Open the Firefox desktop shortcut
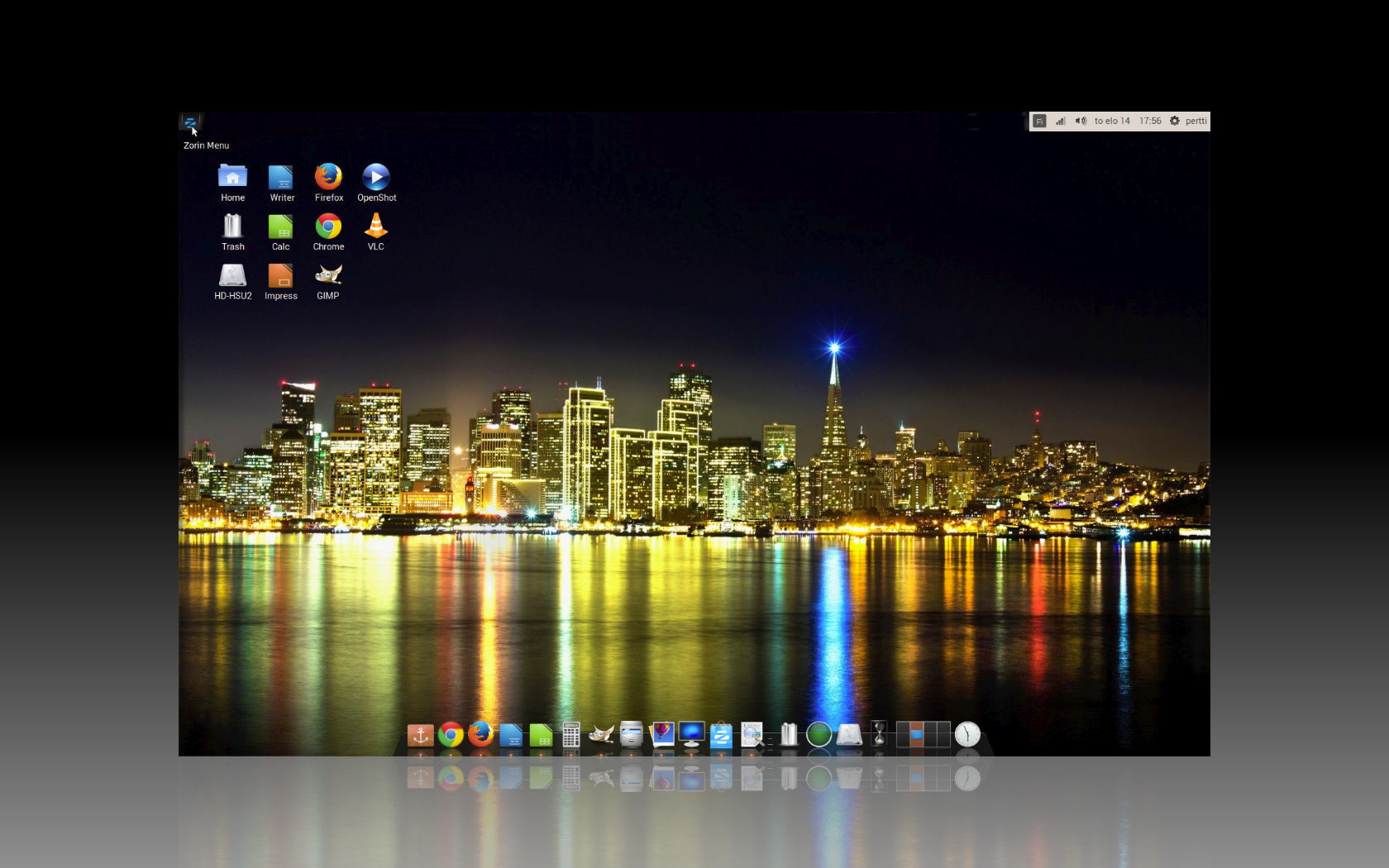Image resolution: width=1389 pixels, height=868 pixels. [x=328, y=178]
